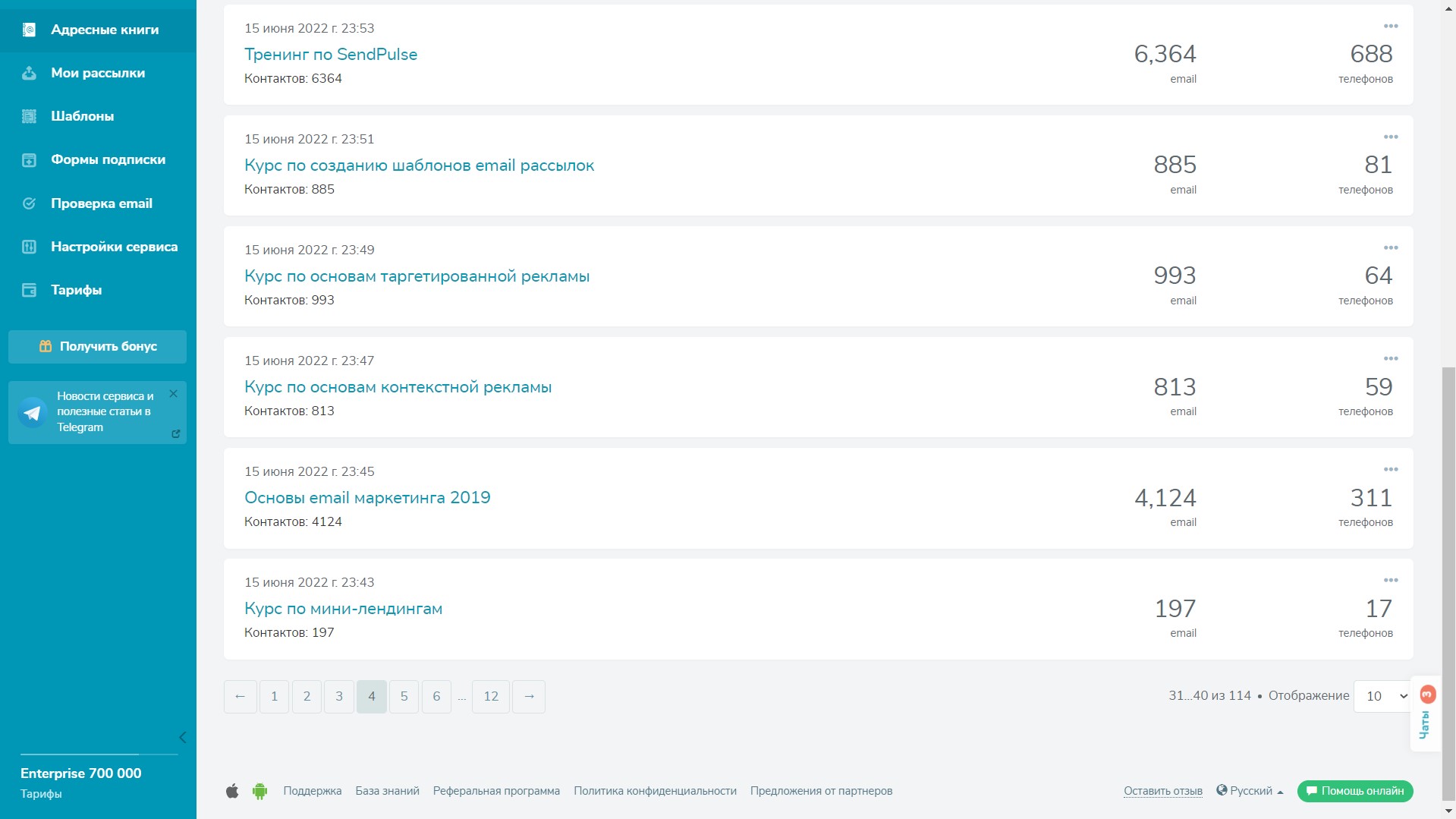The image size is (1456, 819).
Task: Jump to page 2
Action: [x=307, y=697]
